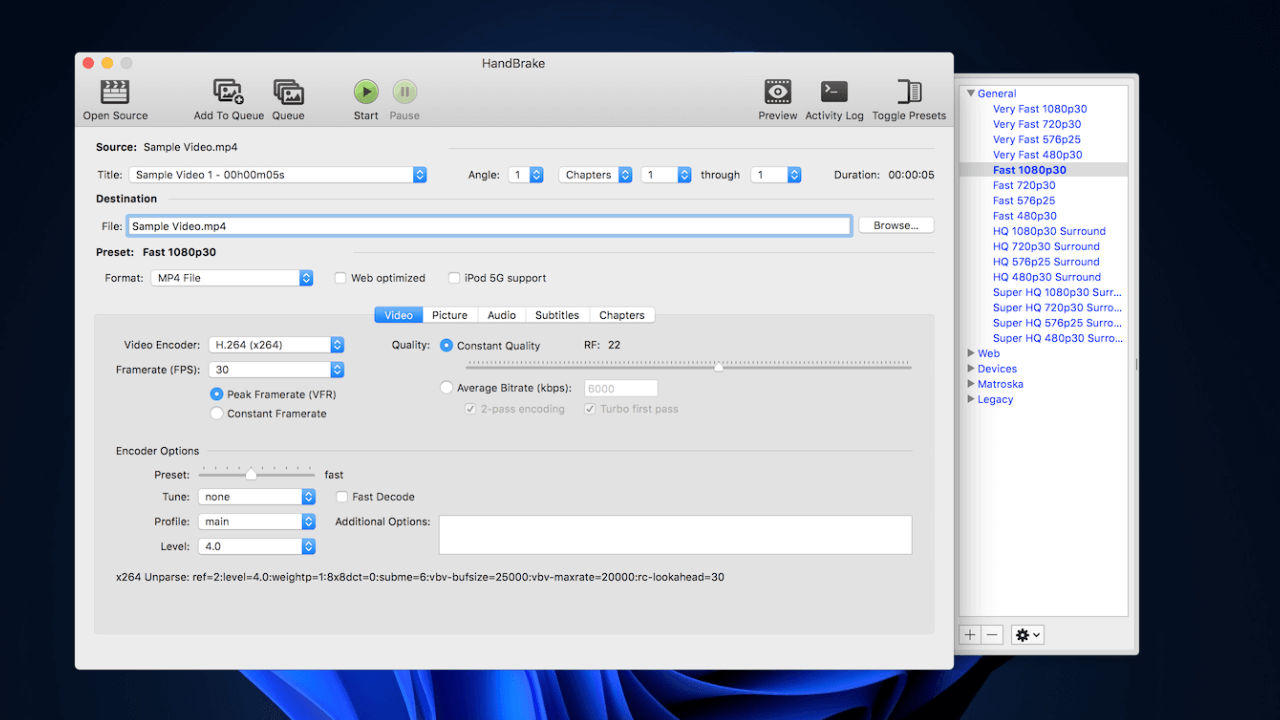Select Very Fast 720p30 preset
This screenshot has height=720, width=1280.
1037,124
